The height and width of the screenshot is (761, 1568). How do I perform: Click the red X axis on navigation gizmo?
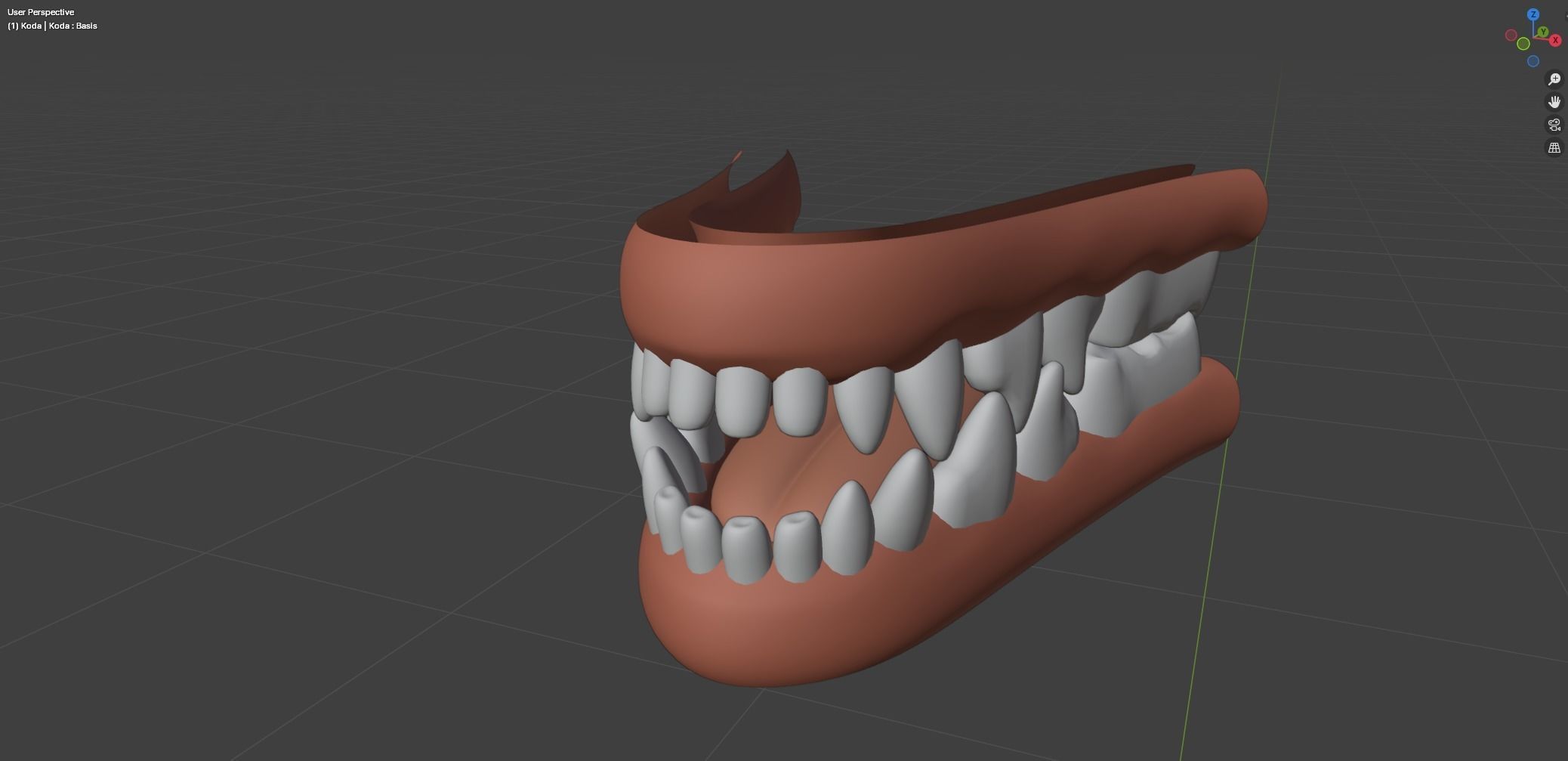point(1554,40)
